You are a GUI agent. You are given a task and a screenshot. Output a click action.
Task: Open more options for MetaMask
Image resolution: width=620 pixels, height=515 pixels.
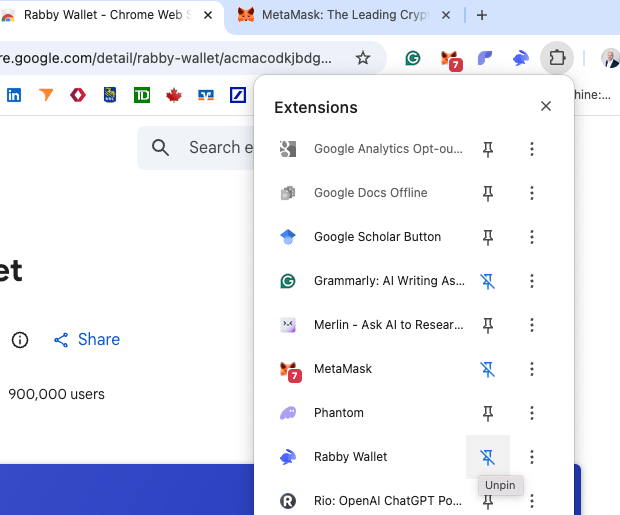532,369
